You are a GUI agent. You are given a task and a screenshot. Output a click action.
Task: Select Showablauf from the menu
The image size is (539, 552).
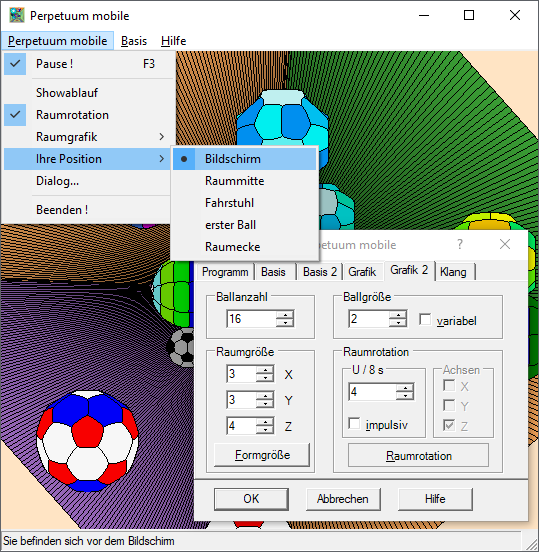(89, 93)
